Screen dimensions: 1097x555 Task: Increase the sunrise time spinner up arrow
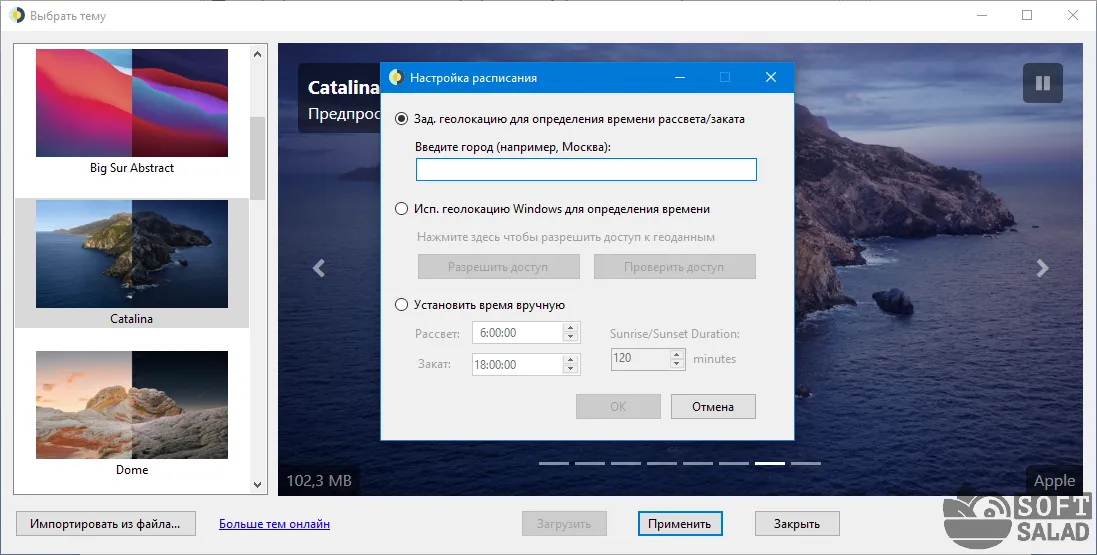pyautogui.click(x=570, y=328)
